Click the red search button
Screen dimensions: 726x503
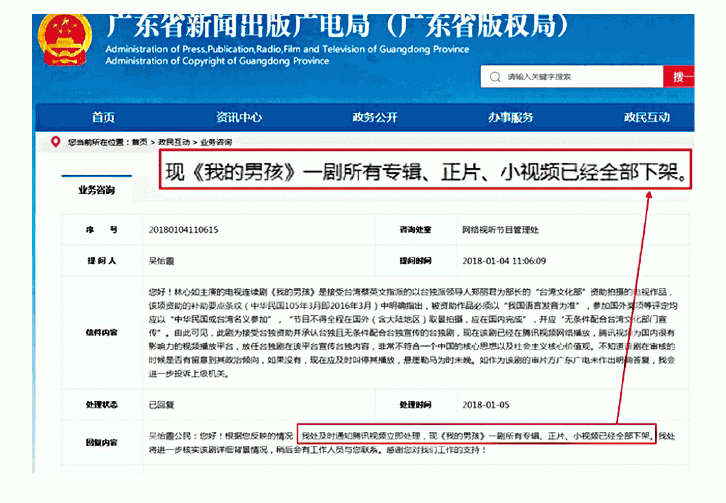(679, 76)
